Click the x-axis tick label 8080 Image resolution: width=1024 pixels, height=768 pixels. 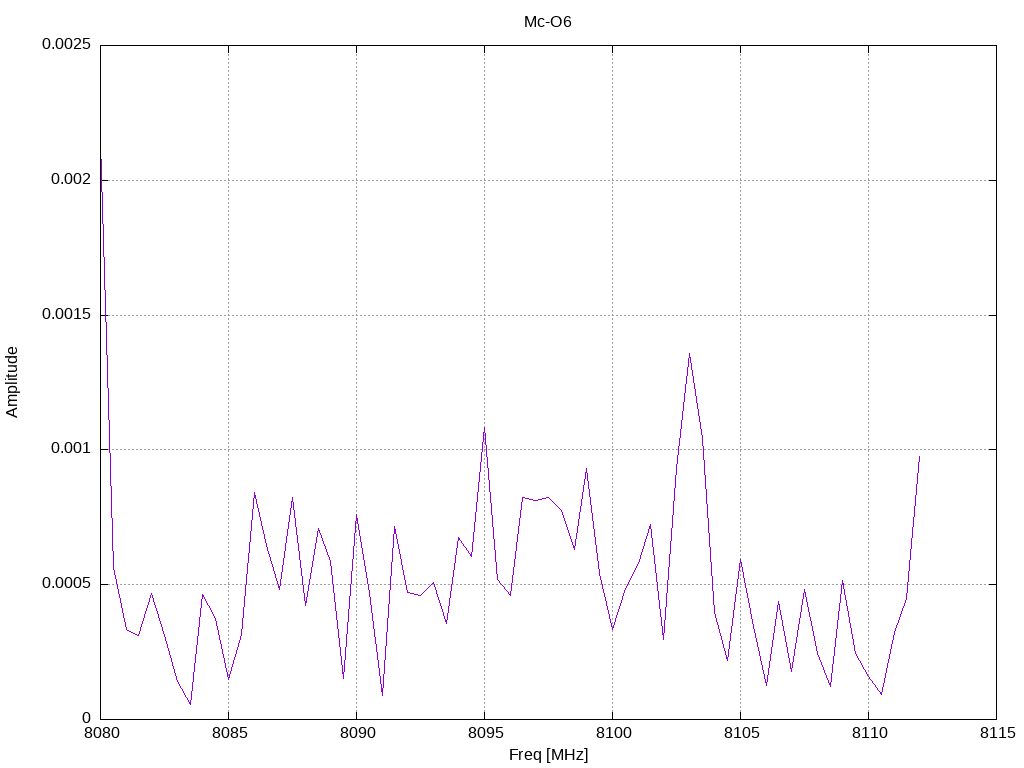pos(101,733)
